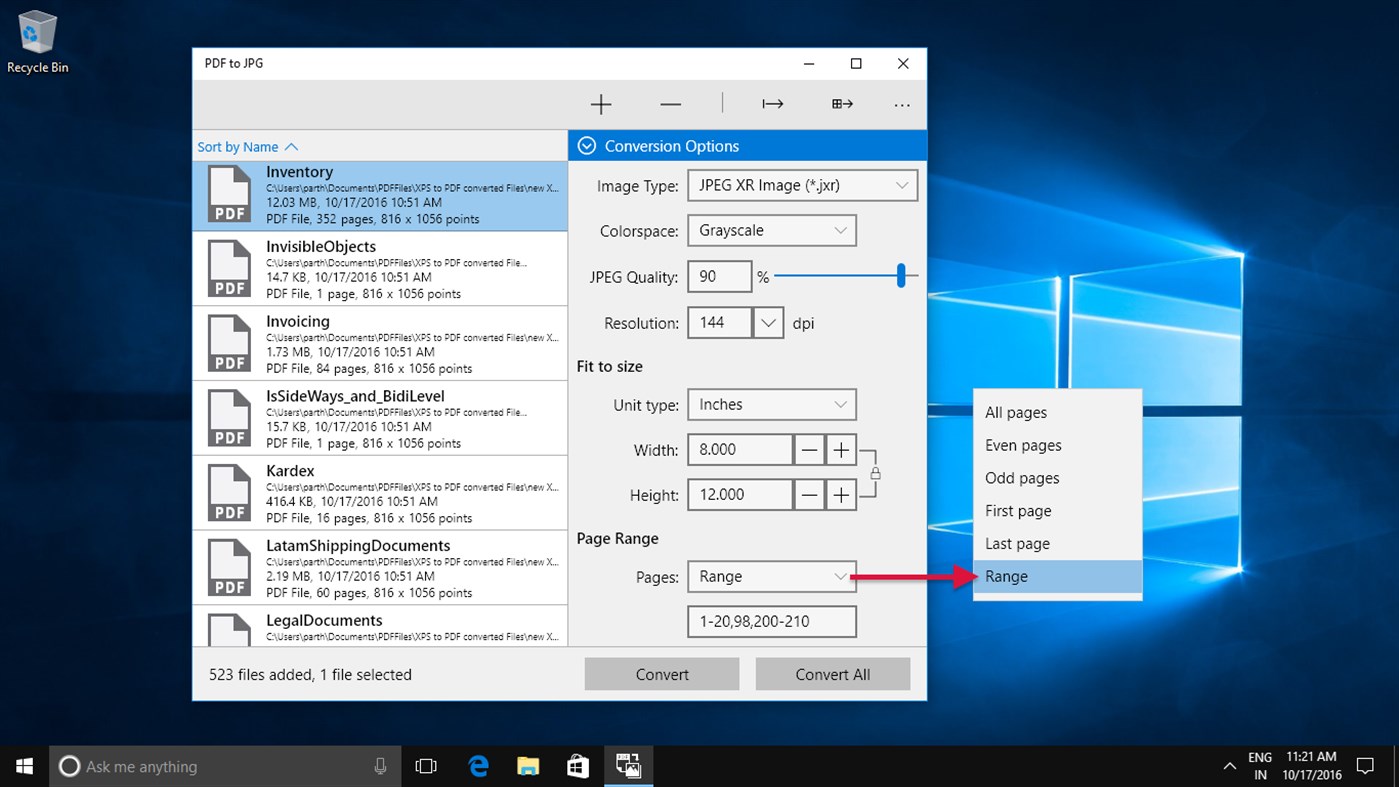Toggle the aspect ratio lock icon
This screenshot has height=787, width=1399.
(875, 473)
